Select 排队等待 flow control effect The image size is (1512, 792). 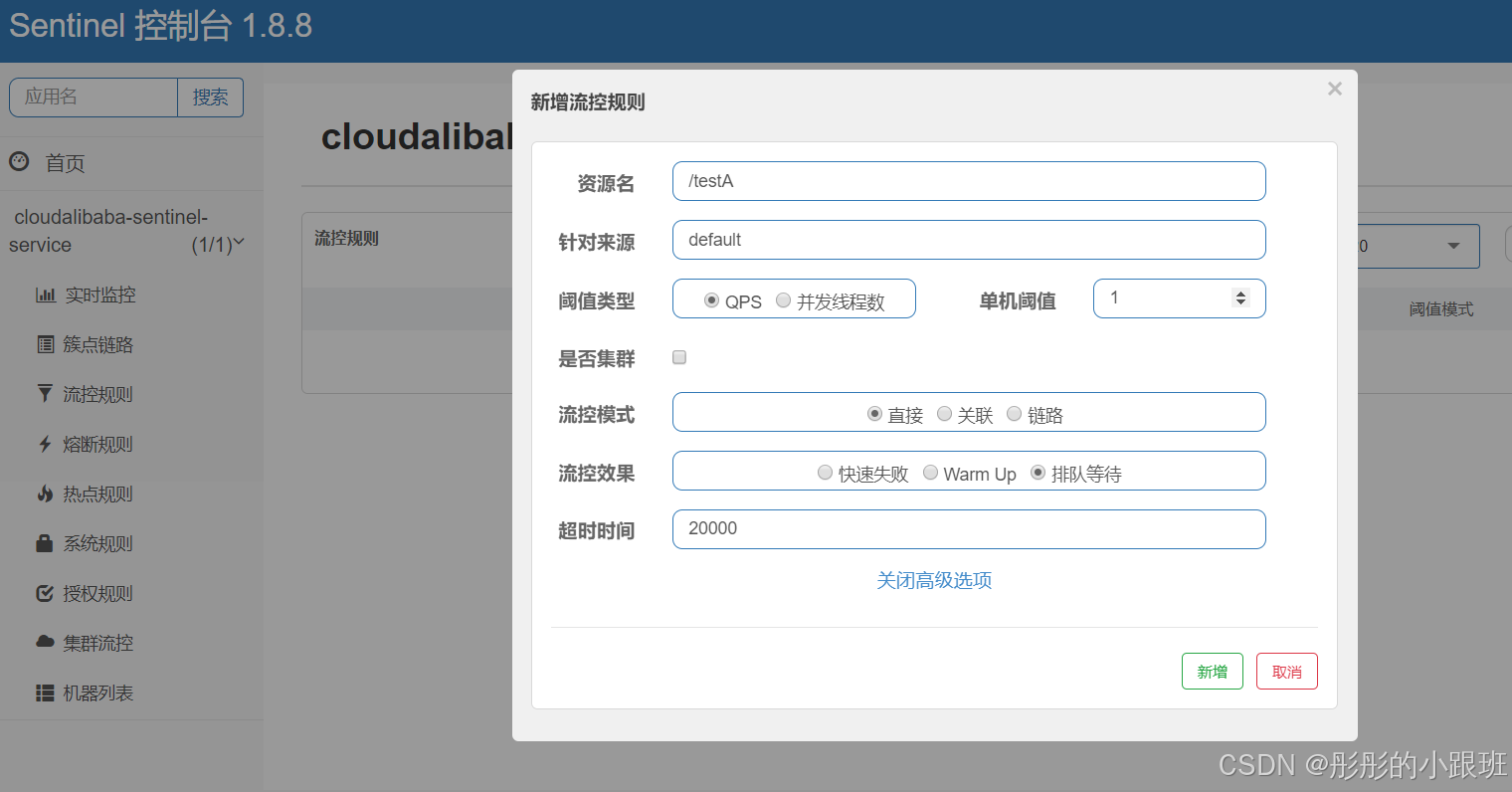1038,473
